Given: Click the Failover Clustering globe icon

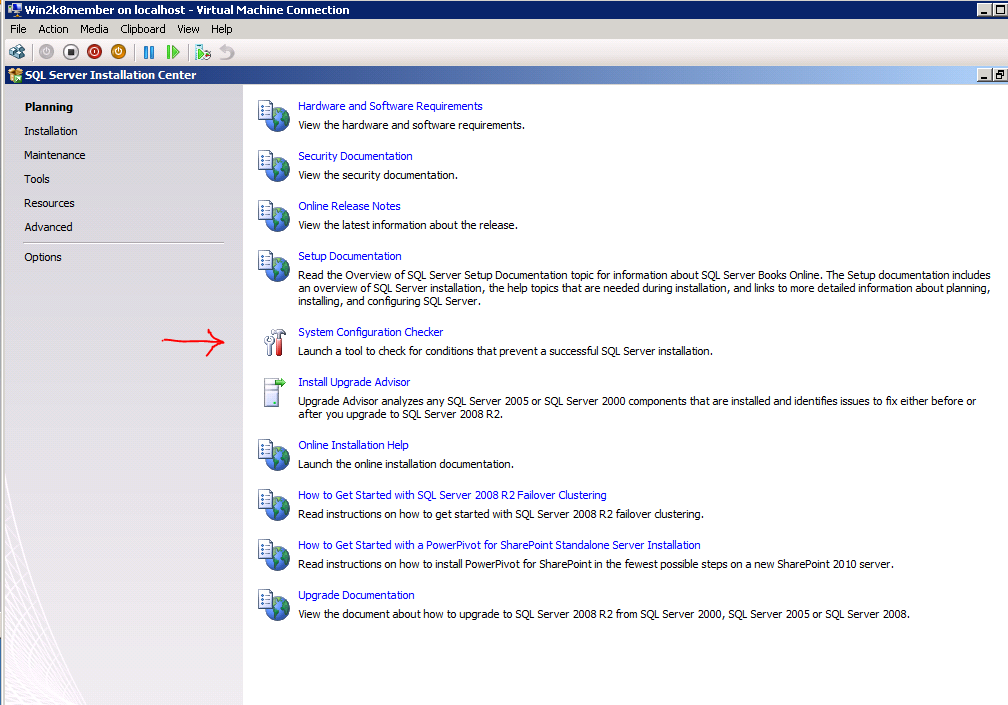Looking at the screenshot, I should coord(274,505).
